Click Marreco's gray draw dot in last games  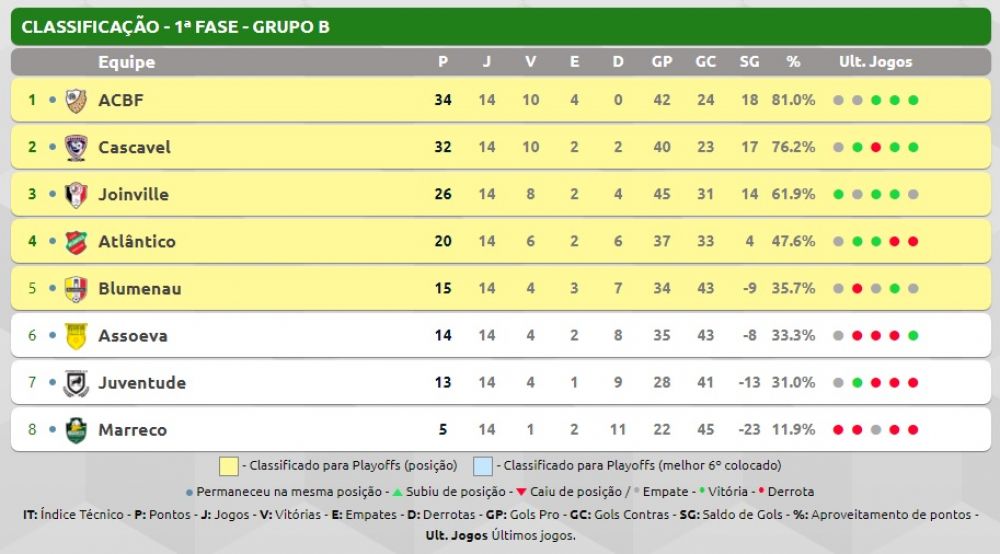point(876,430)
